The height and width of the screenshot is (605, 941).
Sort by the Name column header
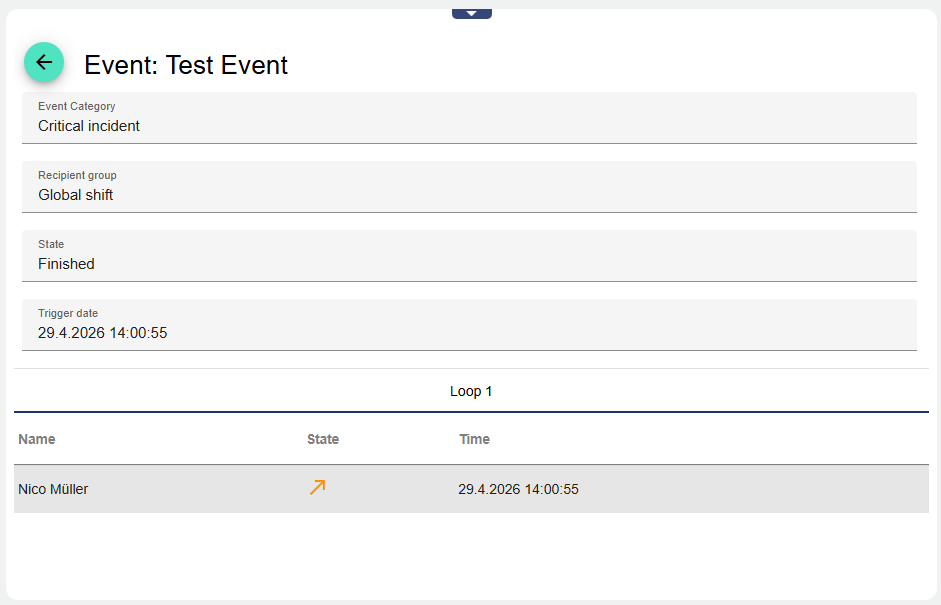37,439
